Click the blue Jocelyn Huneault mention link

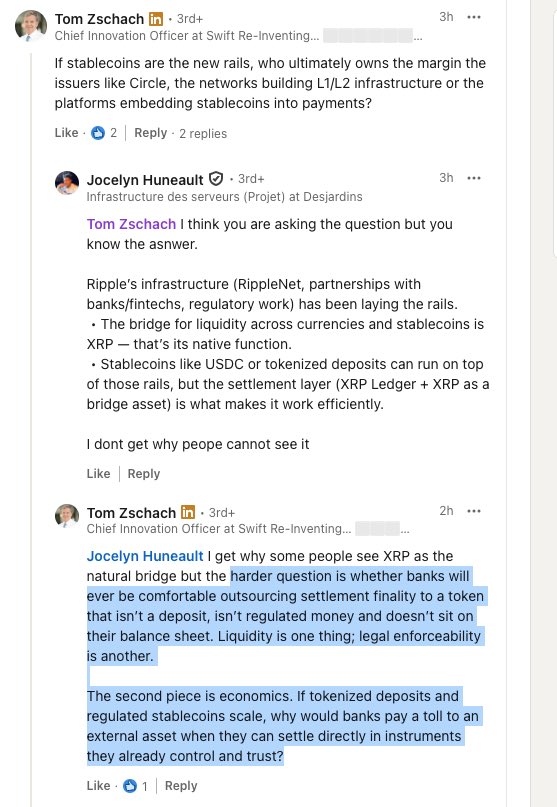pos(145,556)
